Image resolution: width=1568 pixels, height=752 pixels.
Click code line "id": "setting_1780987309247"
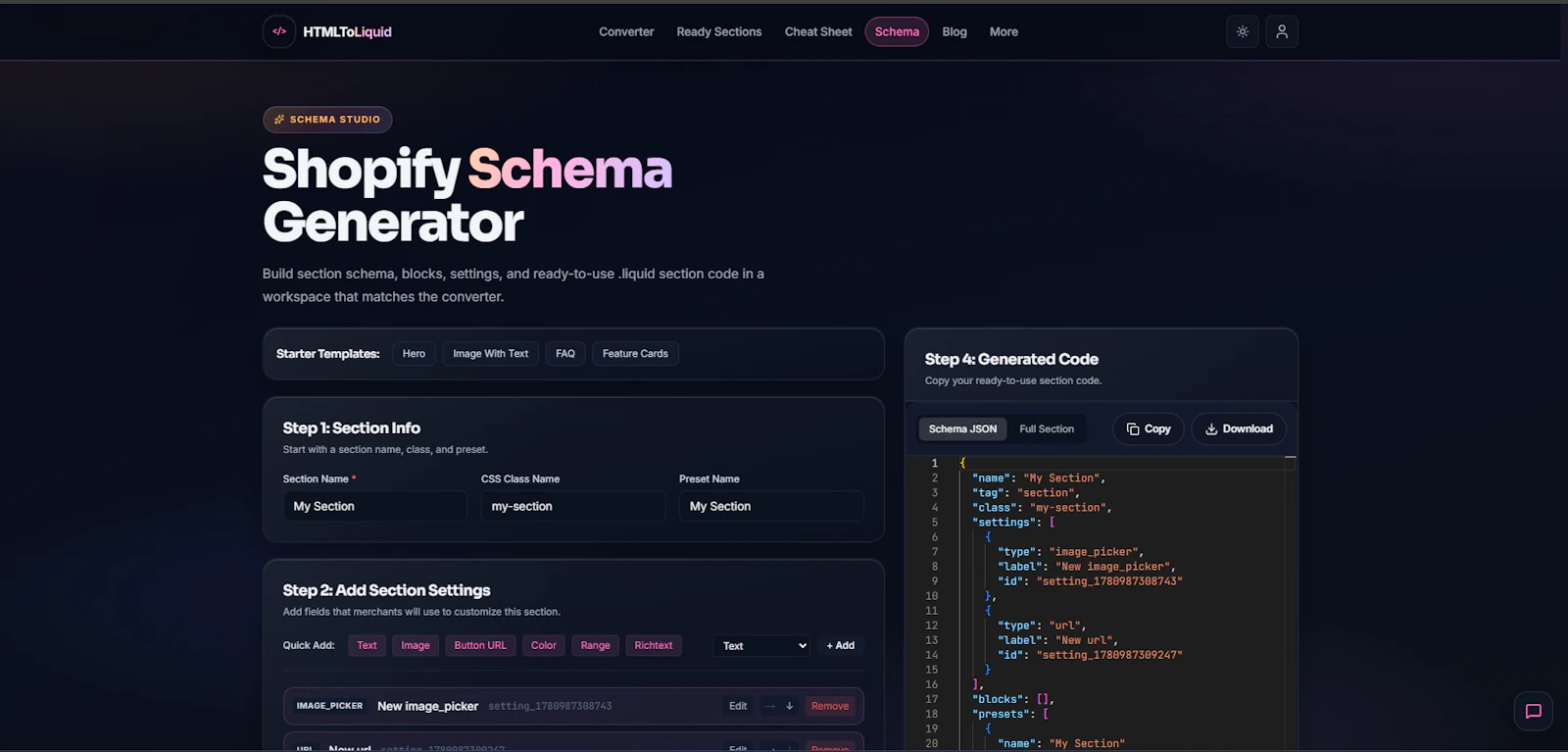point(1090,655)
